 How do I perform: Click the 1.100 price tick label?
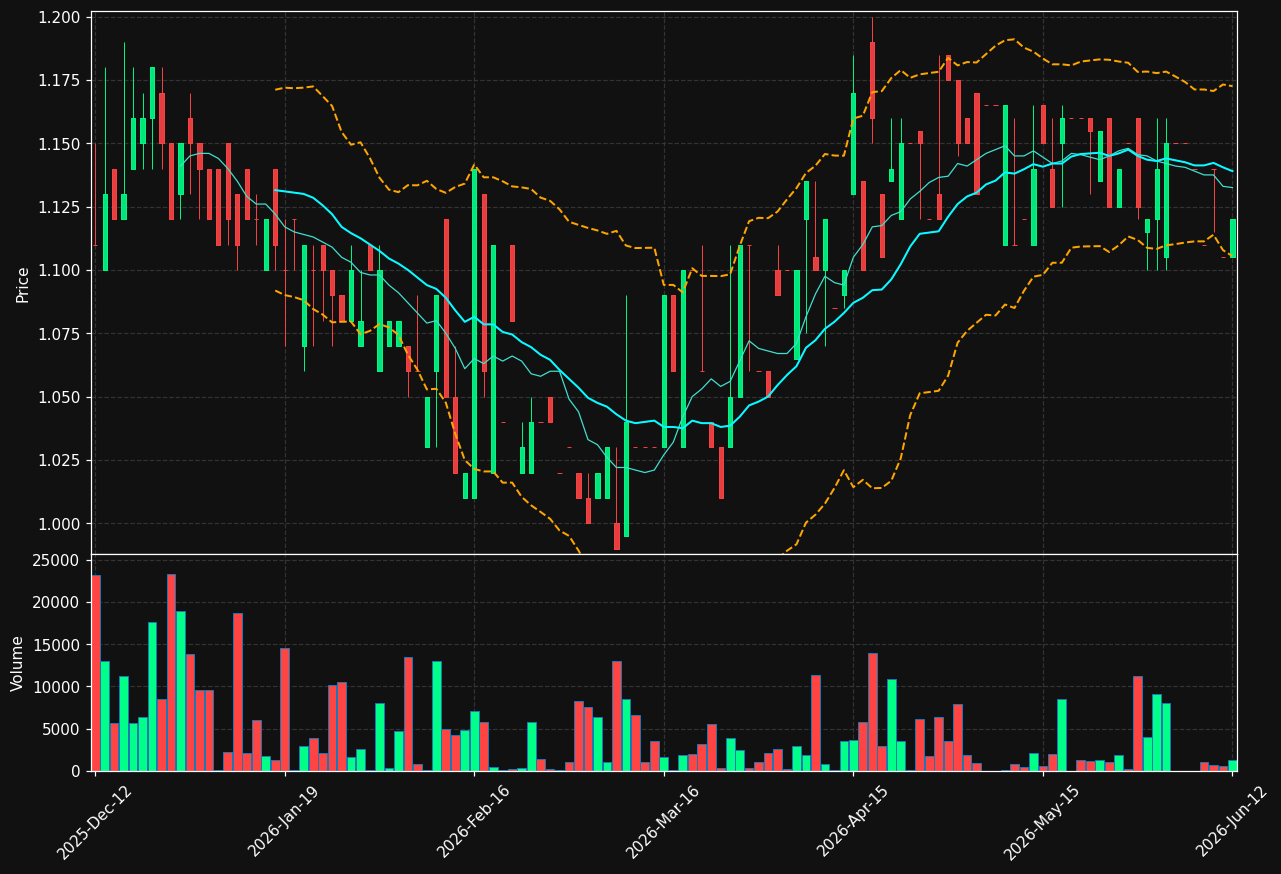[x=62, y=271]
